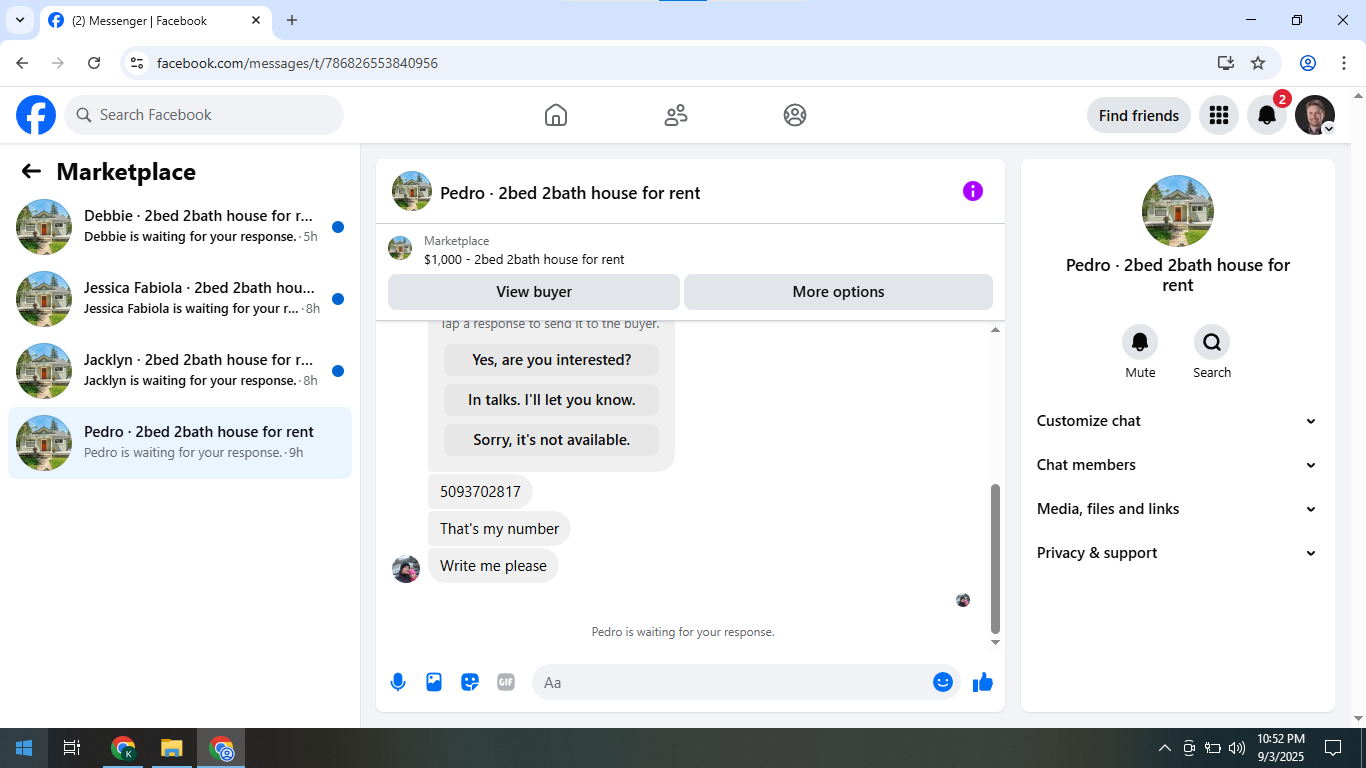Open listing thumbnail in Marketplace banner

click(400, 249)
